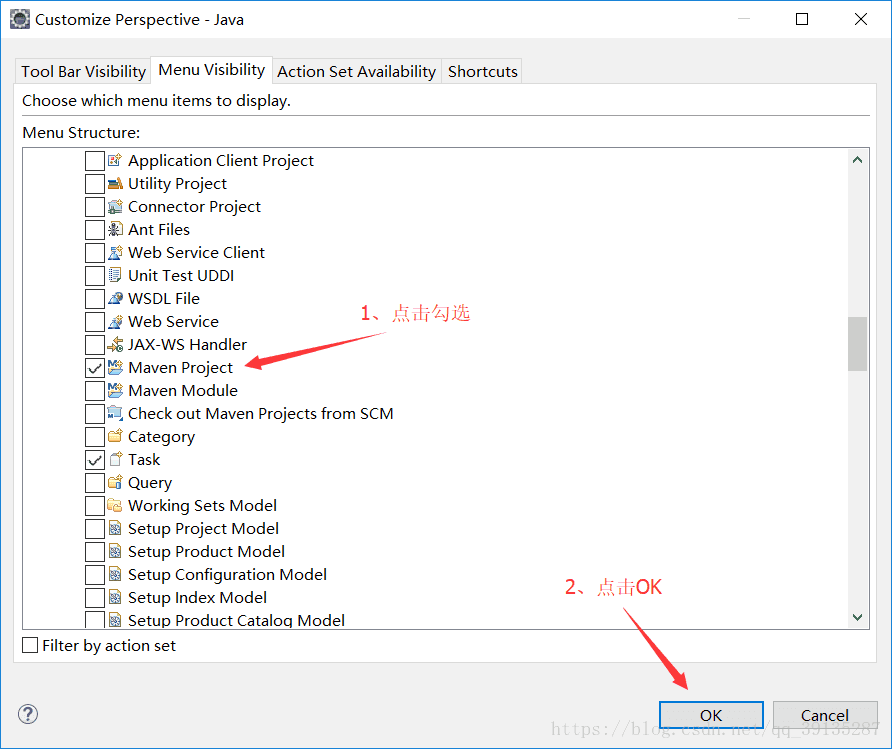
Task: Select the Working Sets Model label
Action: [x=203, y=506]
